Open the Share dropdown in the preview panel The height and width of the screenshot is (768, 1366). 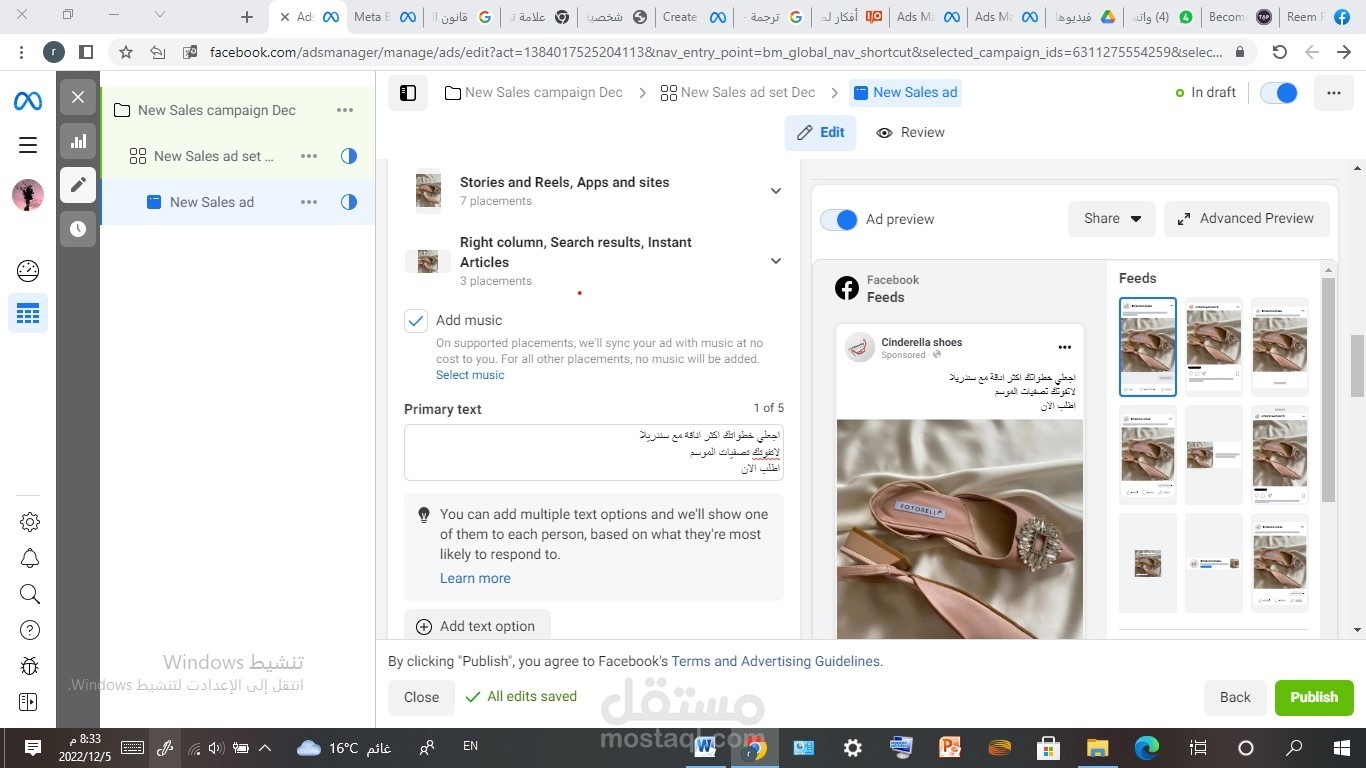click(x=1111, y=218)
